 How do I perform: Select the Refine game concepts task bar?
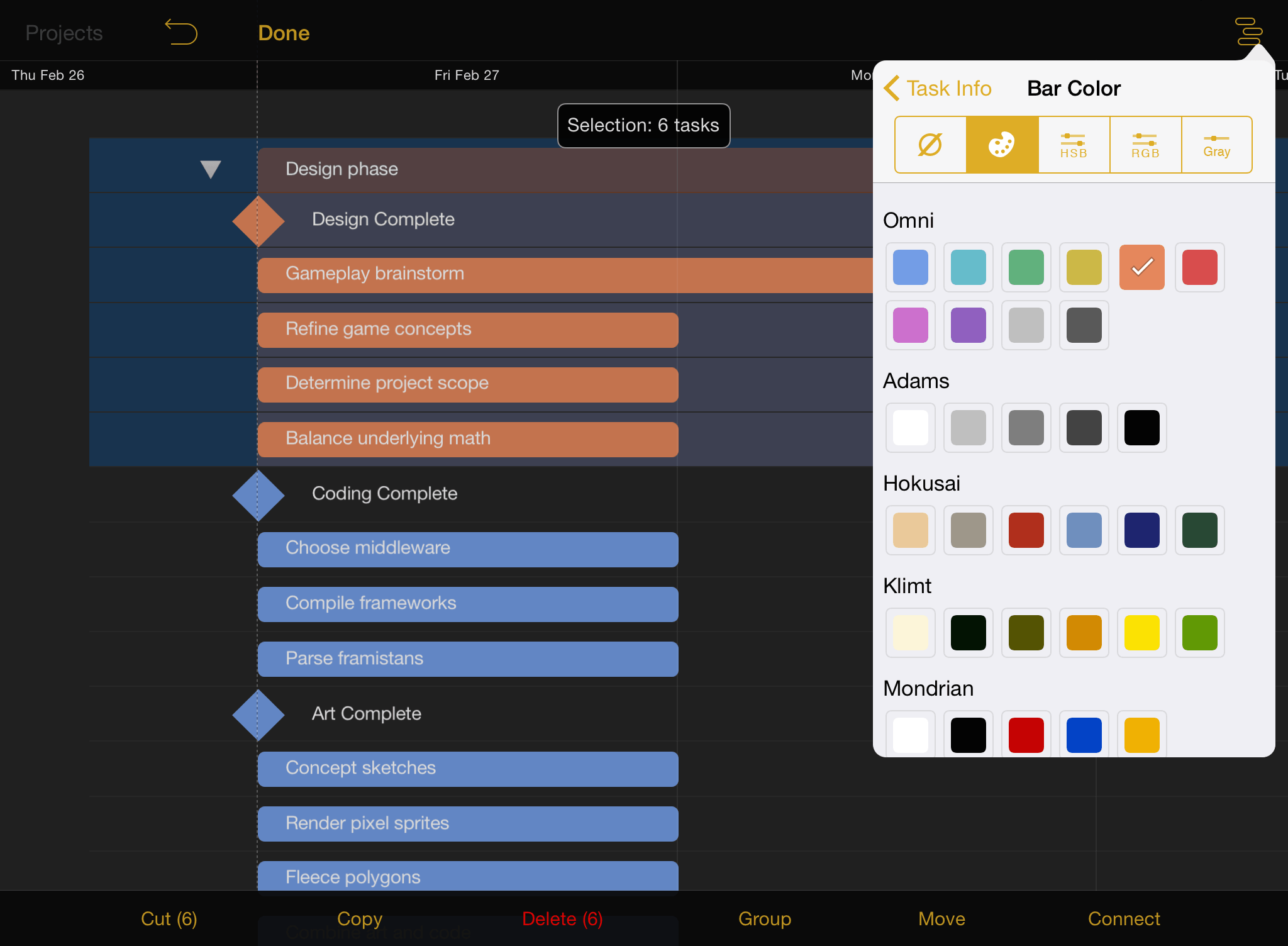468,330
